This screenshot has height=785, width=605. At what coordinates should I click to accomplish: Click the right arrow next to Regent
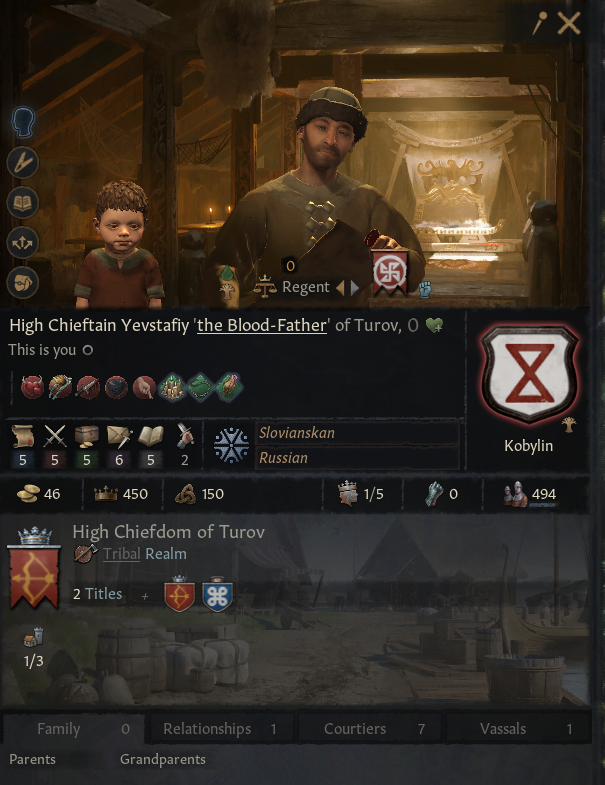355,287
